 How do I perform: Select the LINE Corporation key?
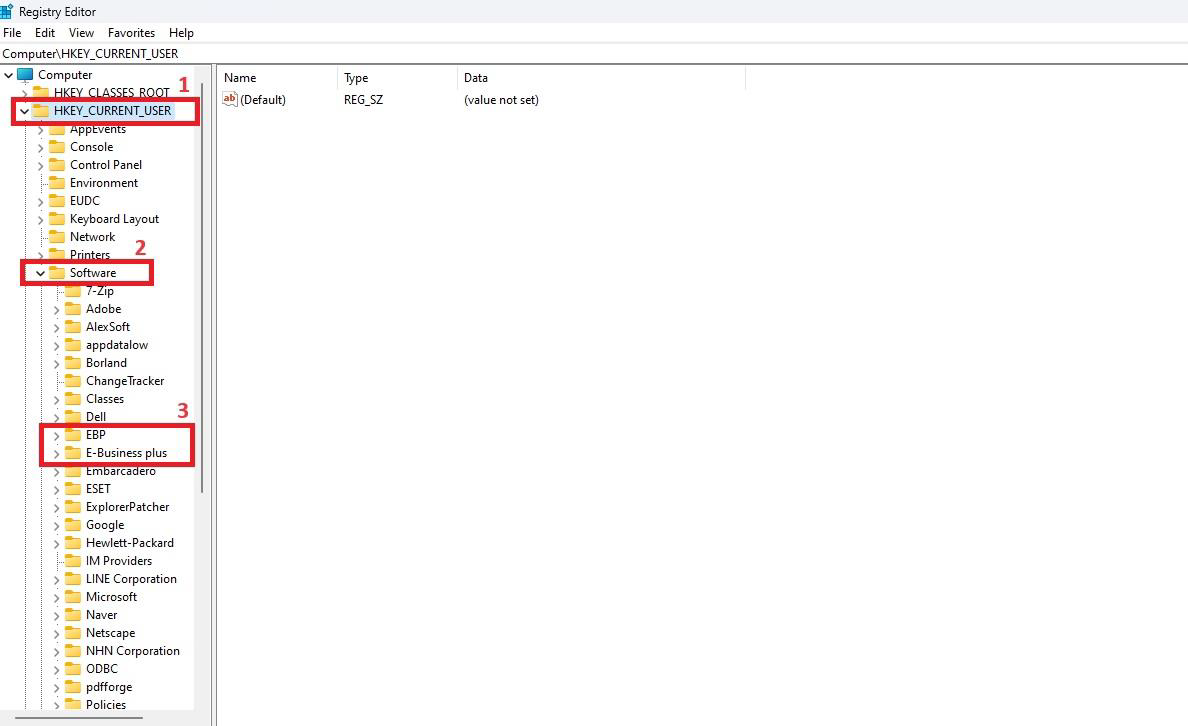[x=130, y=579]
